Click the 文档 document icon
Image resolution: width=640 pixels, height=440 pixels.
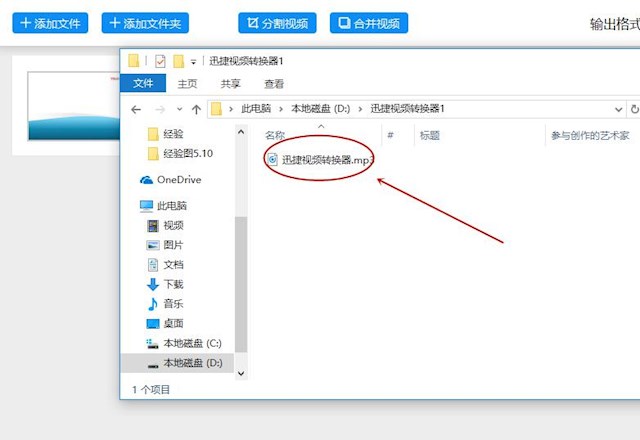point(153,265)
